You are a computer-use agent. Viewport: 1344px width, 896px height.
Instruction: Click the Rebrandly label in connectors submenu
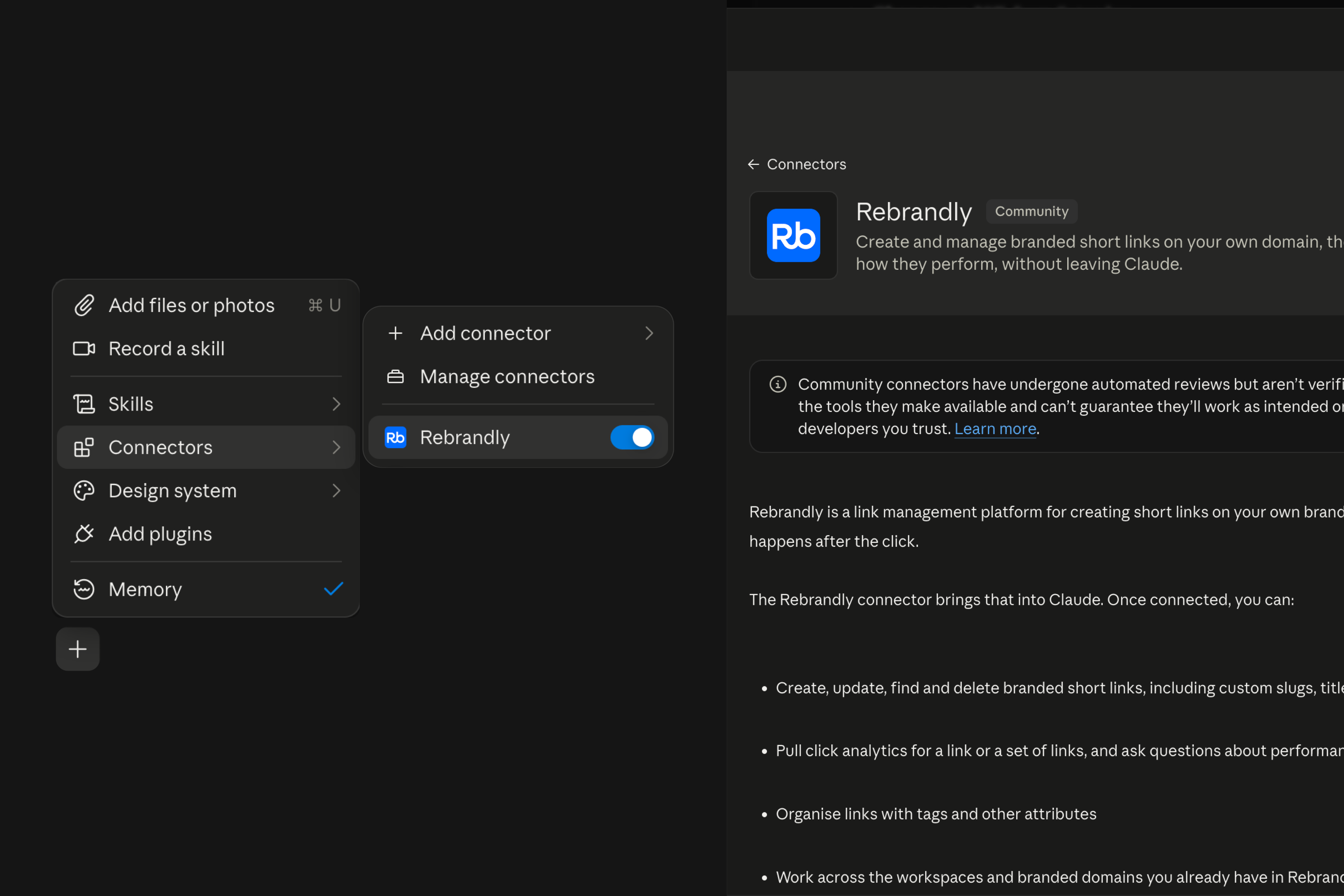465,437
